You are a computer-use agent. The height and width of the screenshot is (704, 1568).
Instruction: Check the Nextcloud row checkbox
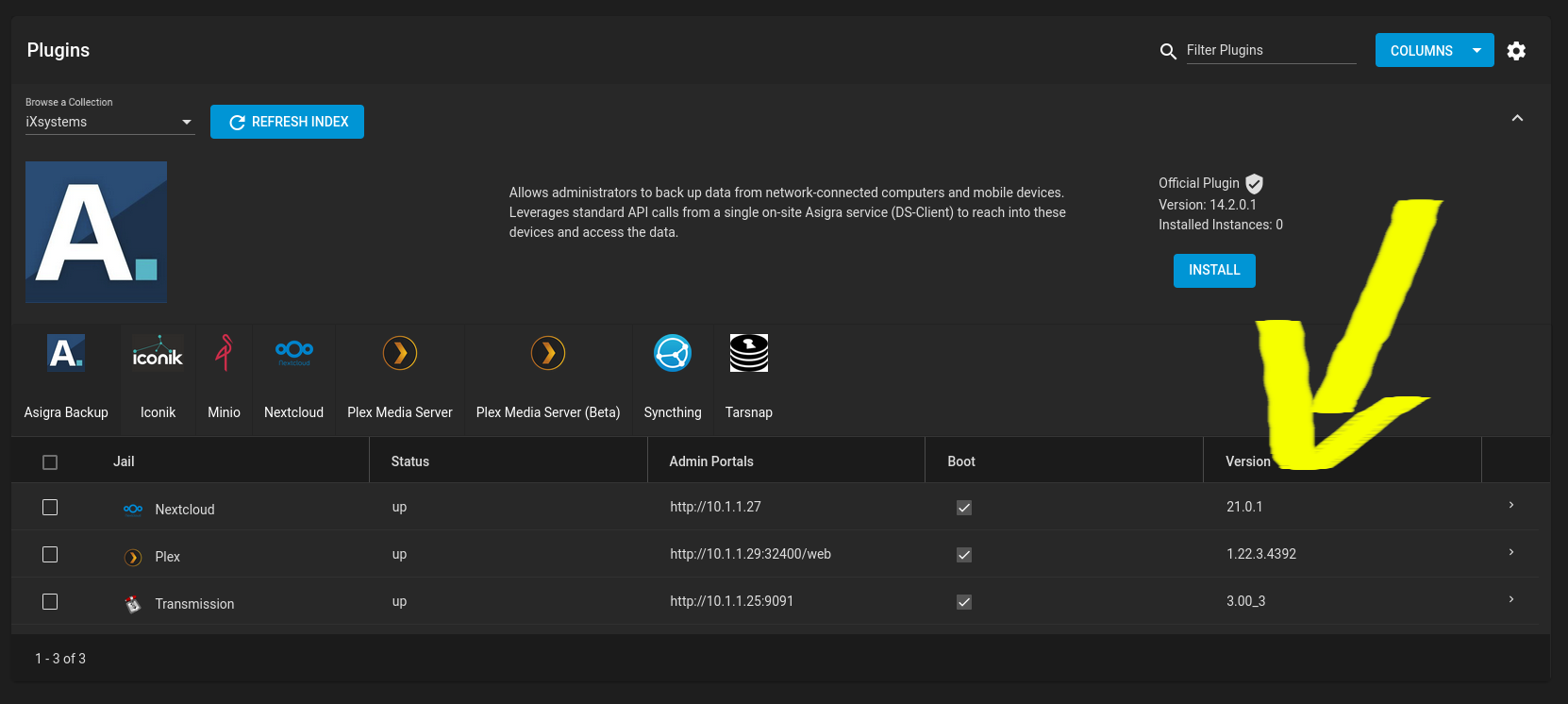(50, 508)
